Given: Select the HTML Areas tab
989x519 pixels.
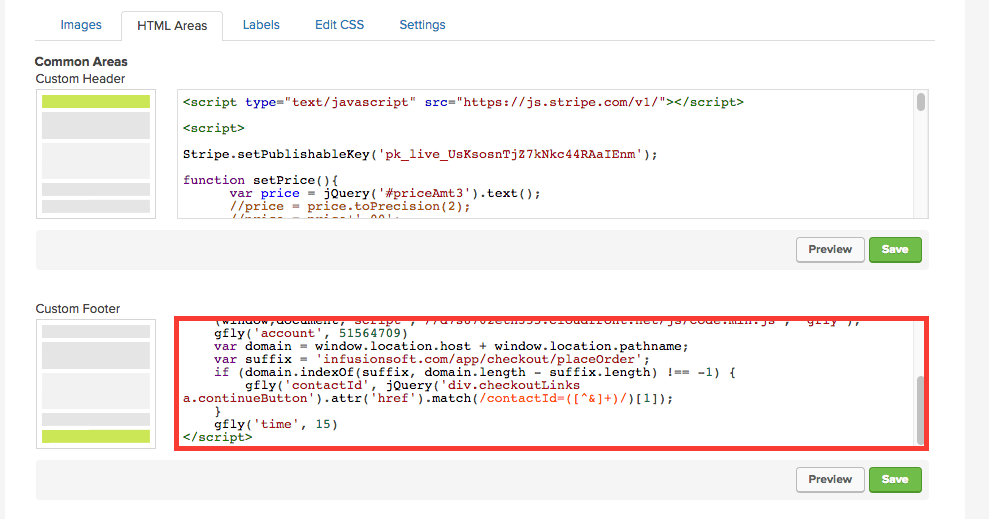Looking at the screenshot, I should coord(172,26).
